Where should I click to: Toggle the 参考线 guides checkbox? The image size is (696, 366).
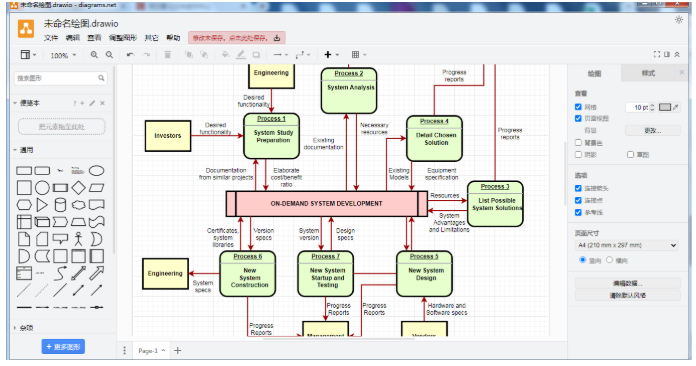point(578,212)
